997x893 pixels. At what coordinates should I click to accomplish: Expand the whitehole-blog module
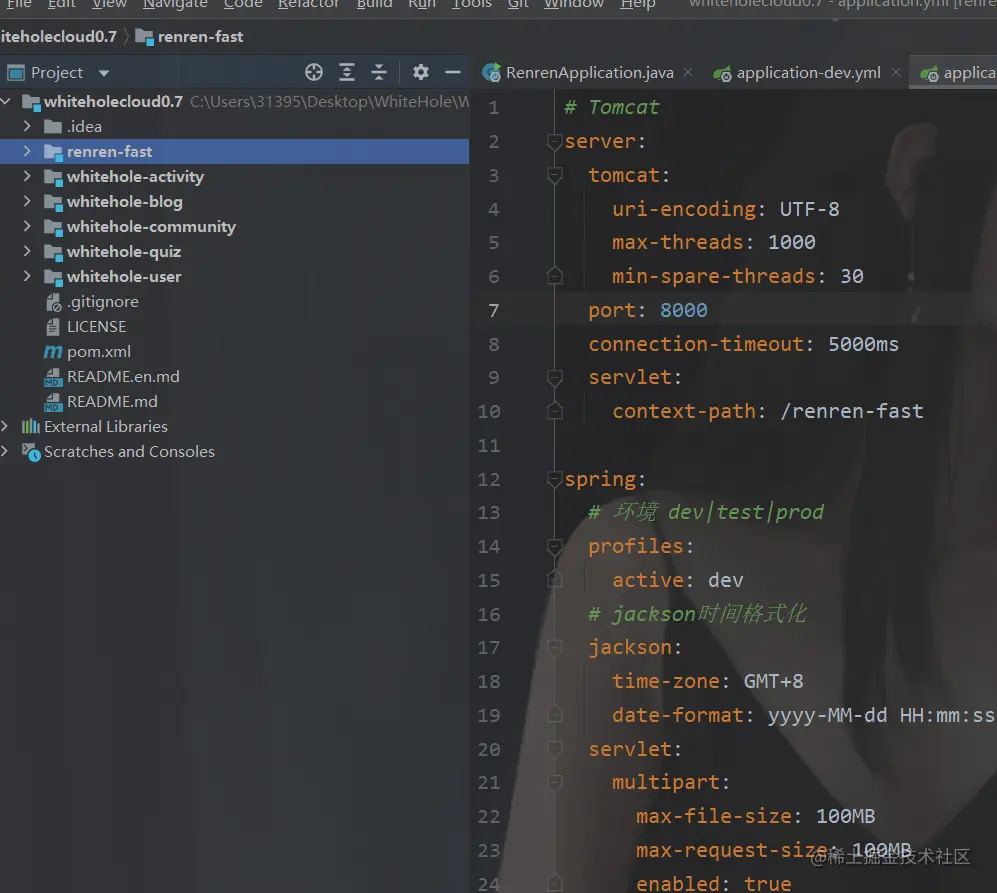[27, 201]
